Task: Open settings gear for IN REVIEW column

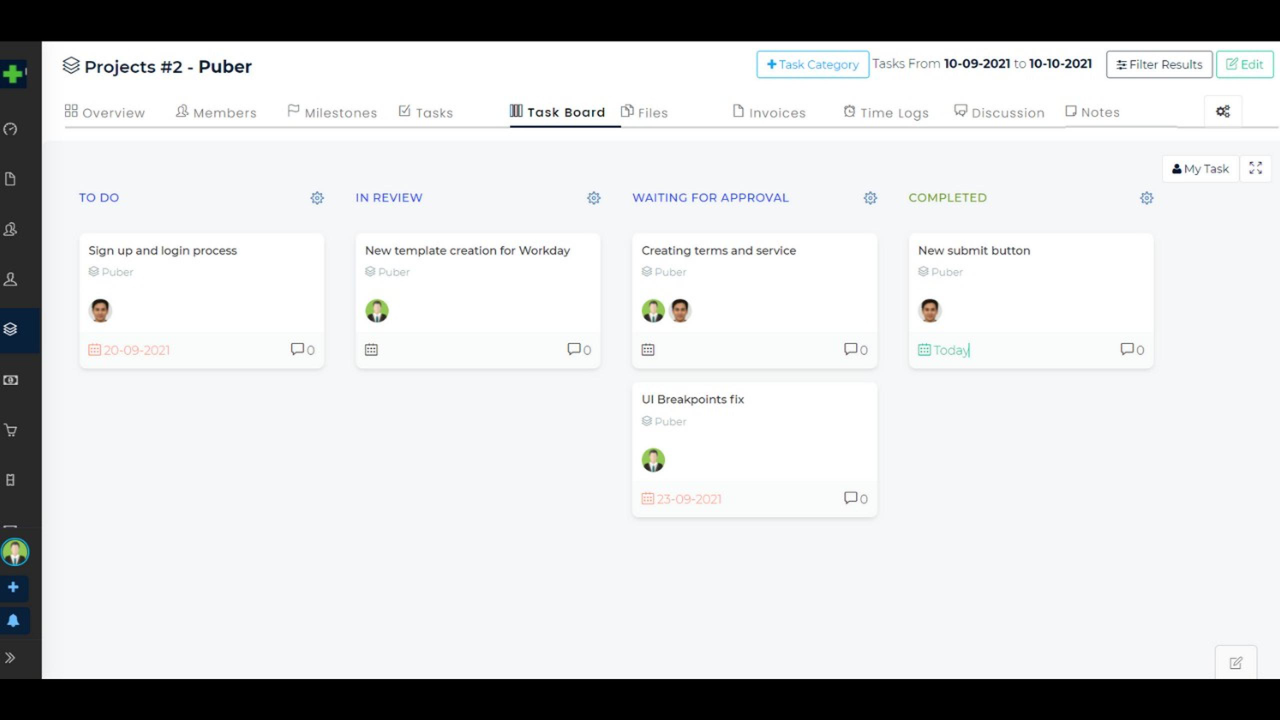Action: pos(594,198)
